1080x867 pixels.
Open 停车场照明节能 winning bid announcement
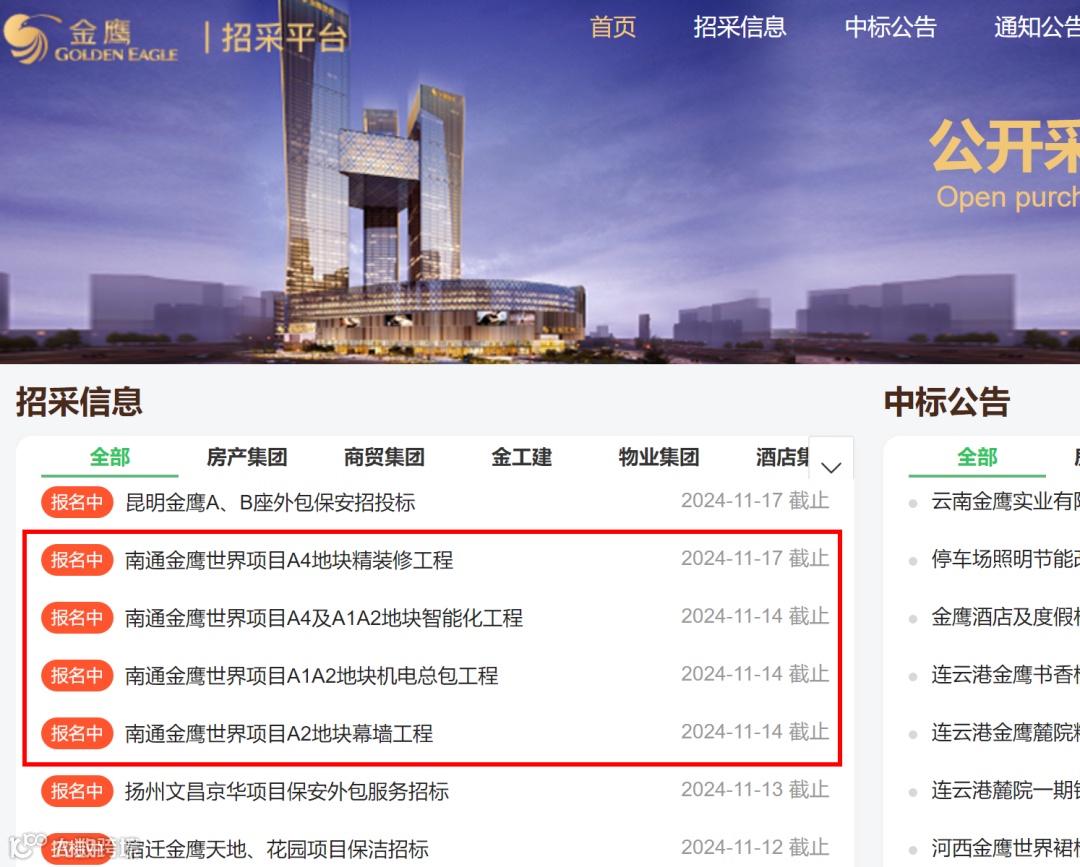(x=1005, y=559)
